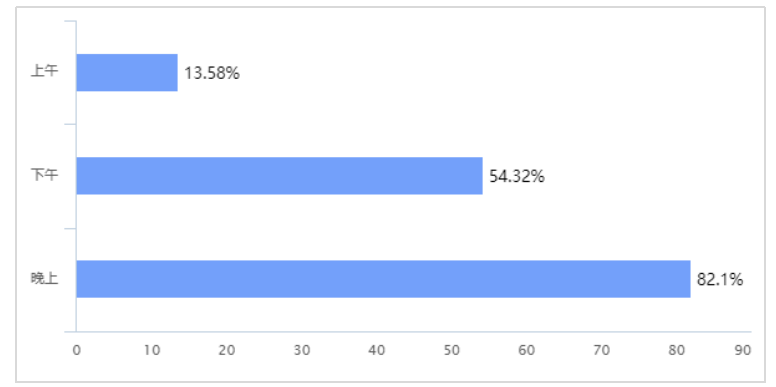Screen dimensions: 776x387
Task: Select the 82.1% data label
Action: click(720, 280)
